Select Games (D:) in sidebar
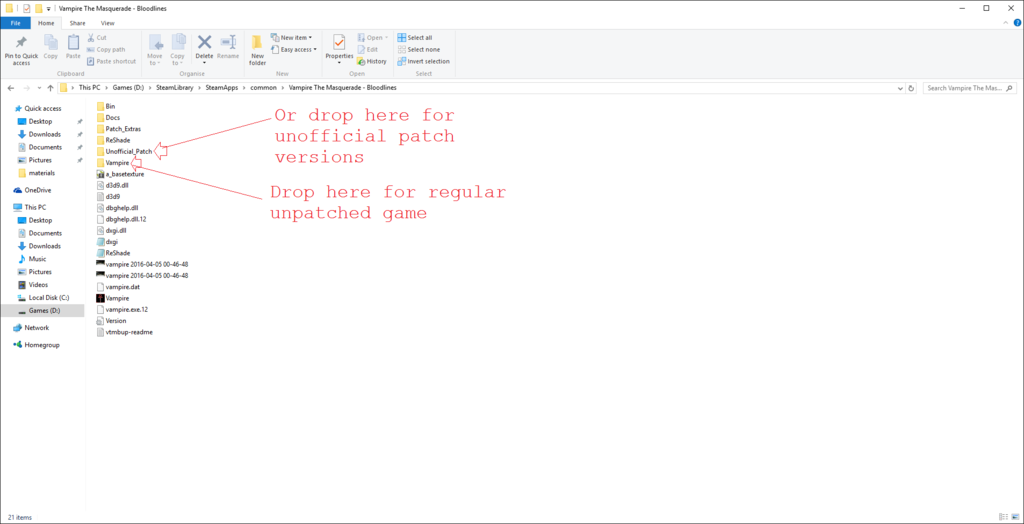This screenshot has width=1024, height=524. 42,310
